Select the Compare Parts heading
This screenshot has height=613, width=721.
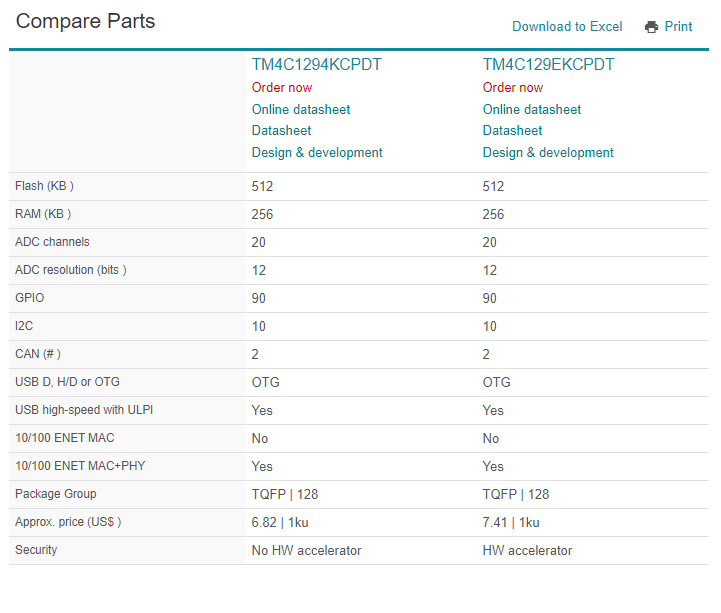(86, 21)
